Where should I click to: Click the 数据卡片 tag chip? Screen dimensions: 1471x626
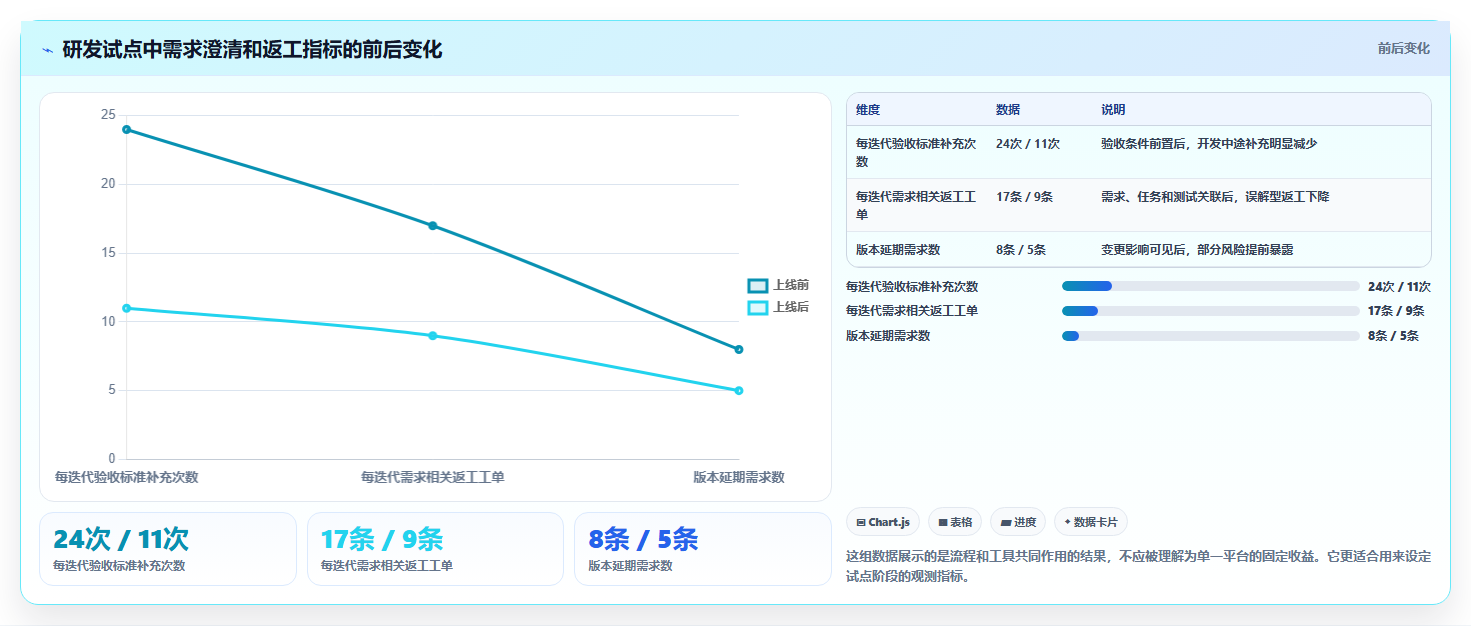(x=1091, y=522)
